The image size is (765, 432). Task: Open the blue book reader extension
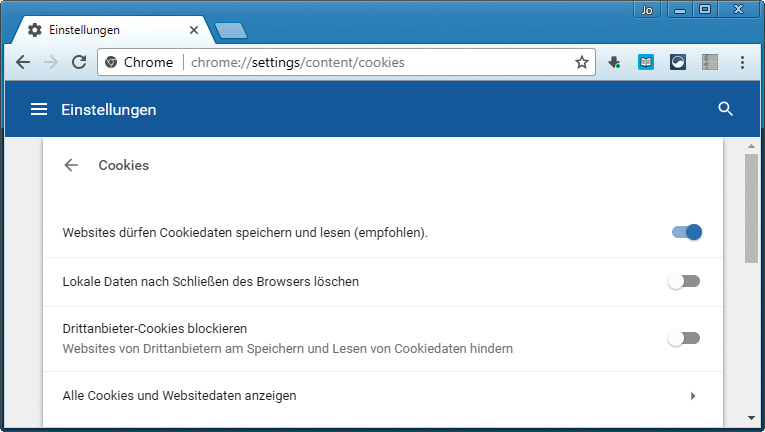coord(646,62)
